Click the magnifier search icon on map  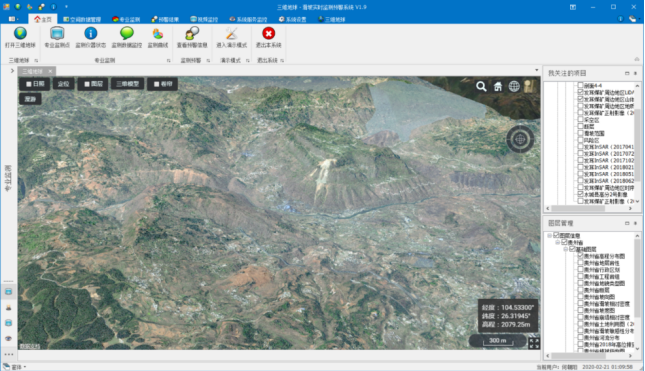[481, 86]
